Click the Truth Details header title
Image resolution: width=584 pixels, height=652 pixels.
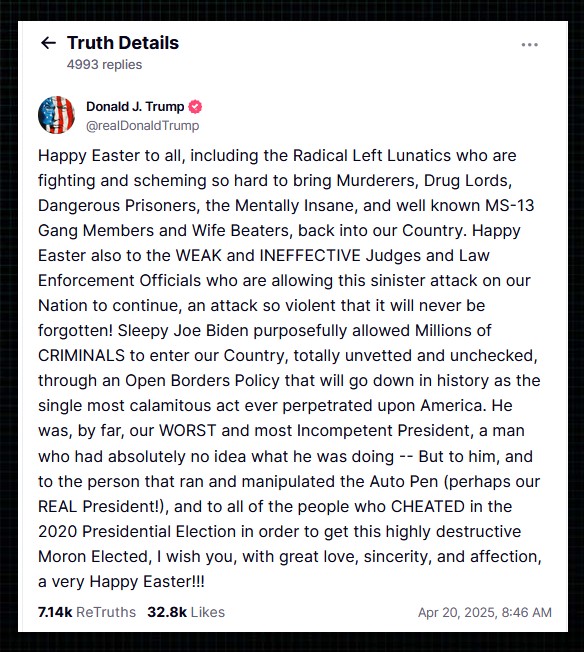tap(123, 43)
